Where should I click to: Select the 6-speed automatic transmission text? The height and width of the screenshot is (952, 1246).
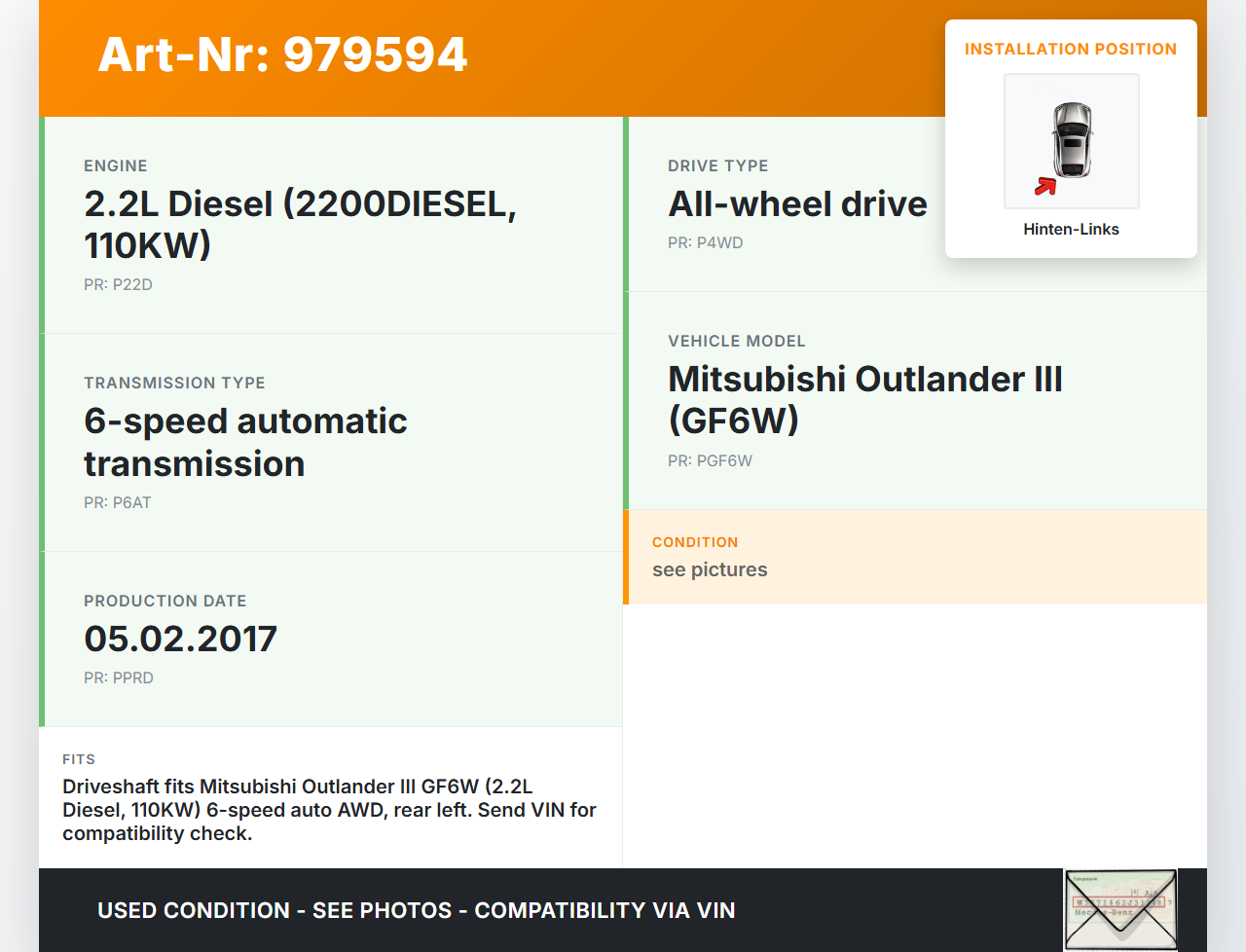(245, 442)
